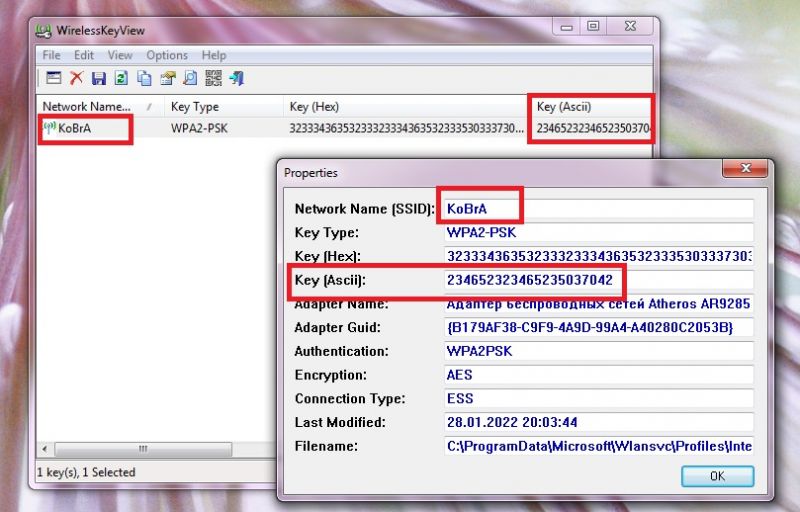The height and width of the screenshot is (512, 800).
Task: Open the View menu
Action: tap(120, 55)
